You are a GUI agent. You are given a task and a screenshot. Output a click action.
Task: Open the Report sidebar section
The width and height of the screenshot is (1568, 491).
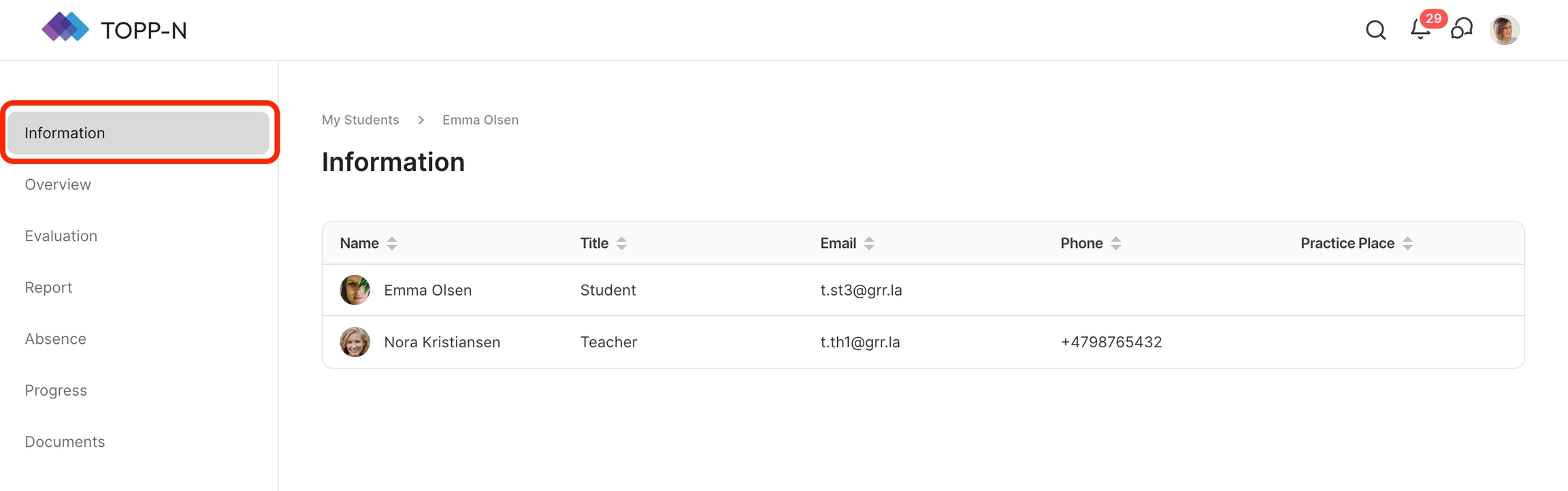48,287
